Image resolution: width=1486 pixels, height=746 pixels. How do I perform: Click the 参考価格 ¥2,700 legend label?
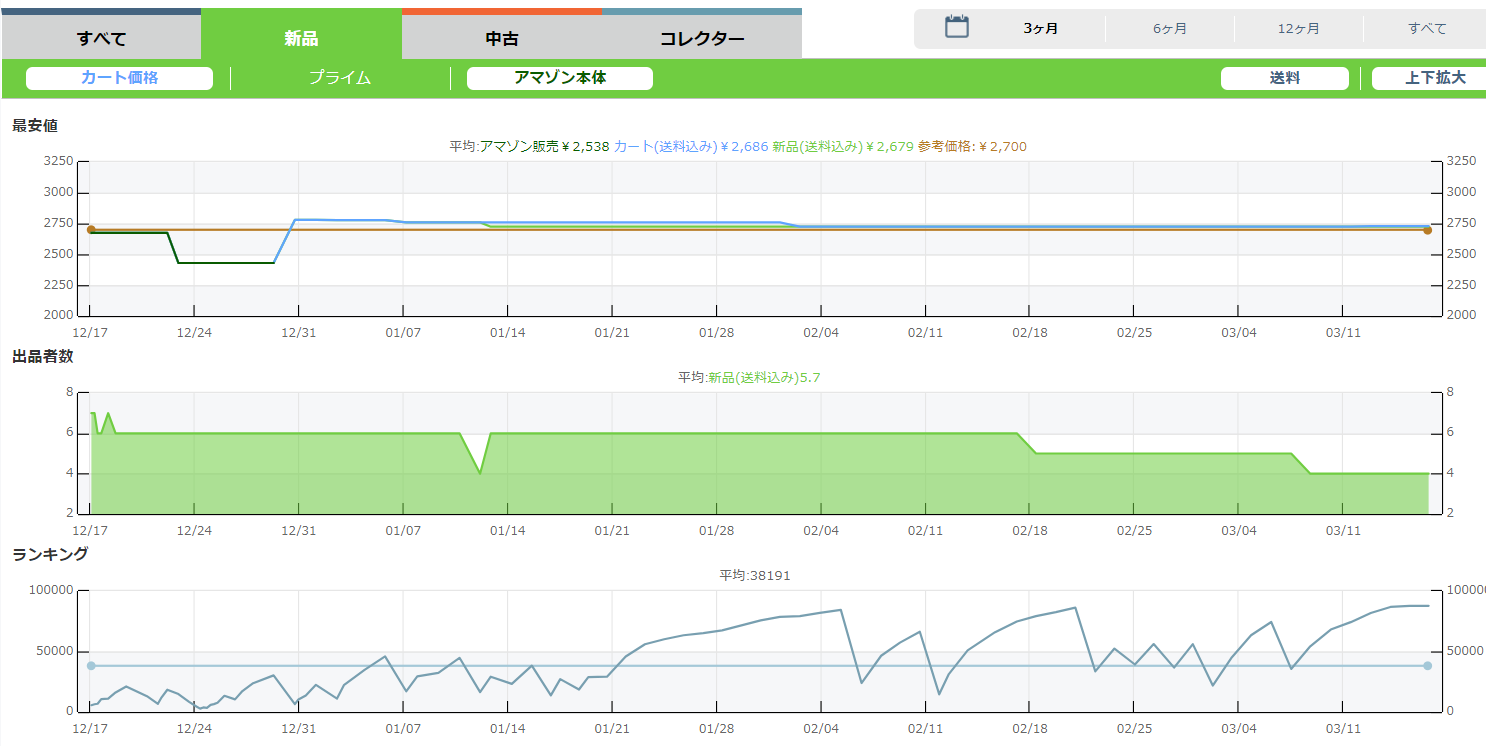[972, 147]
